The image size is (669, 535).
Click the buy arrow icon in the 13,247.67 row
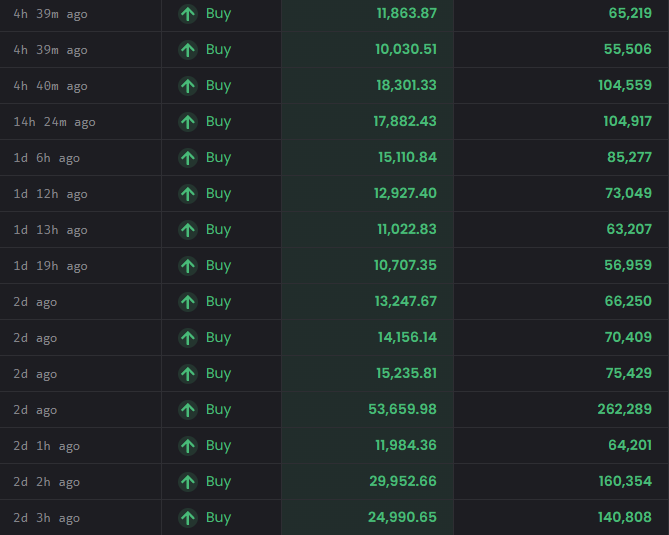point(188,302)
